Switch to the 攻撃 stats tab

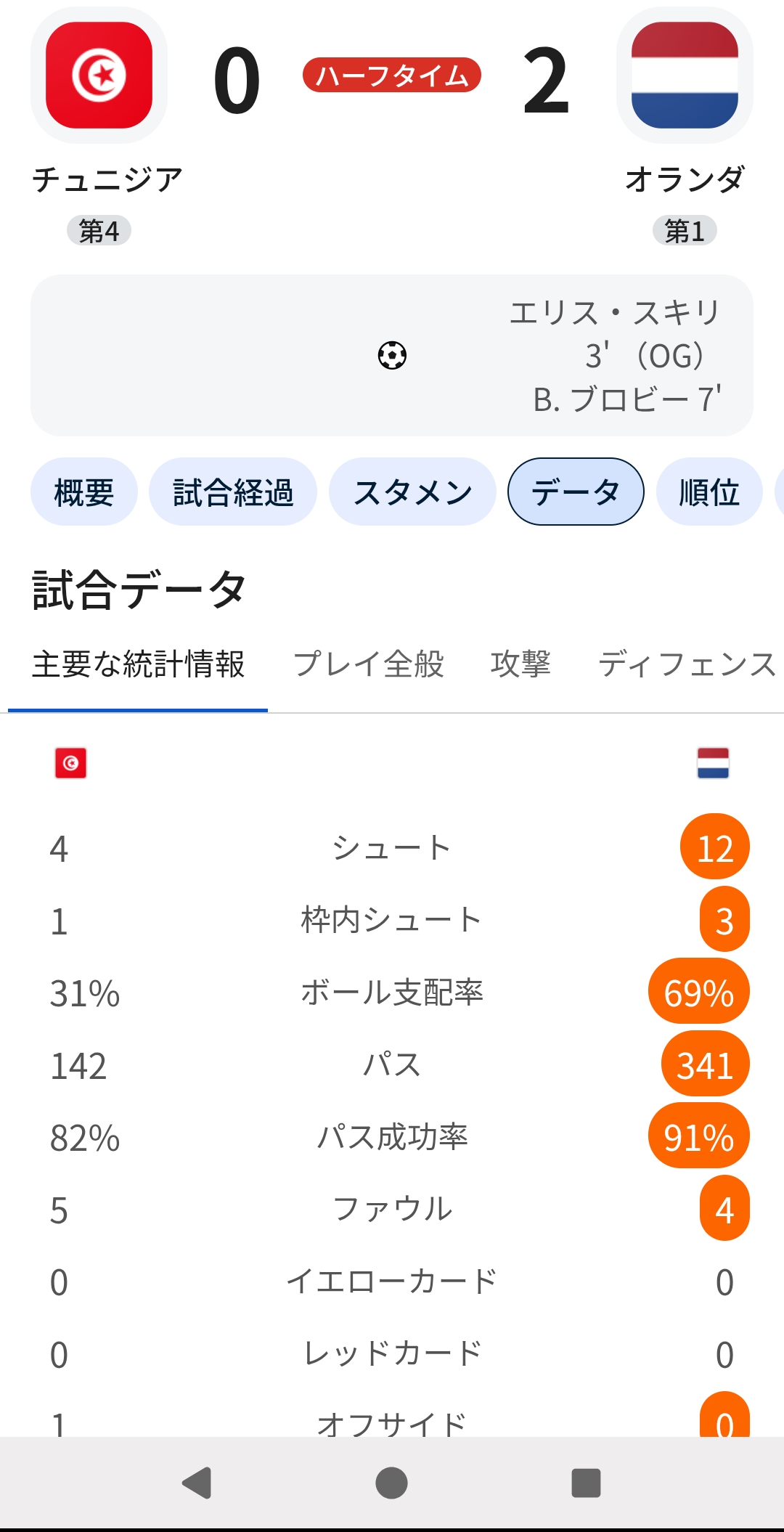(x=520, y=664)
